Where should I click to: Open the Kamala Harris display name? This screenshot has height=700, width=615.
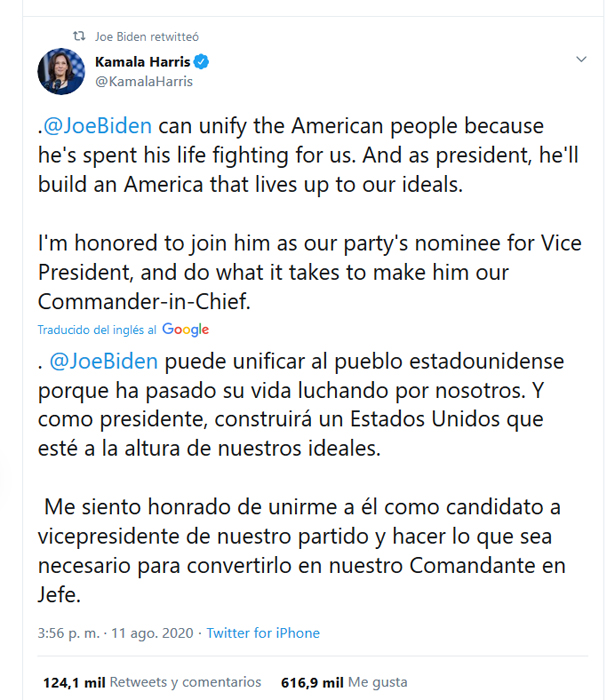[x=142, y=62]
